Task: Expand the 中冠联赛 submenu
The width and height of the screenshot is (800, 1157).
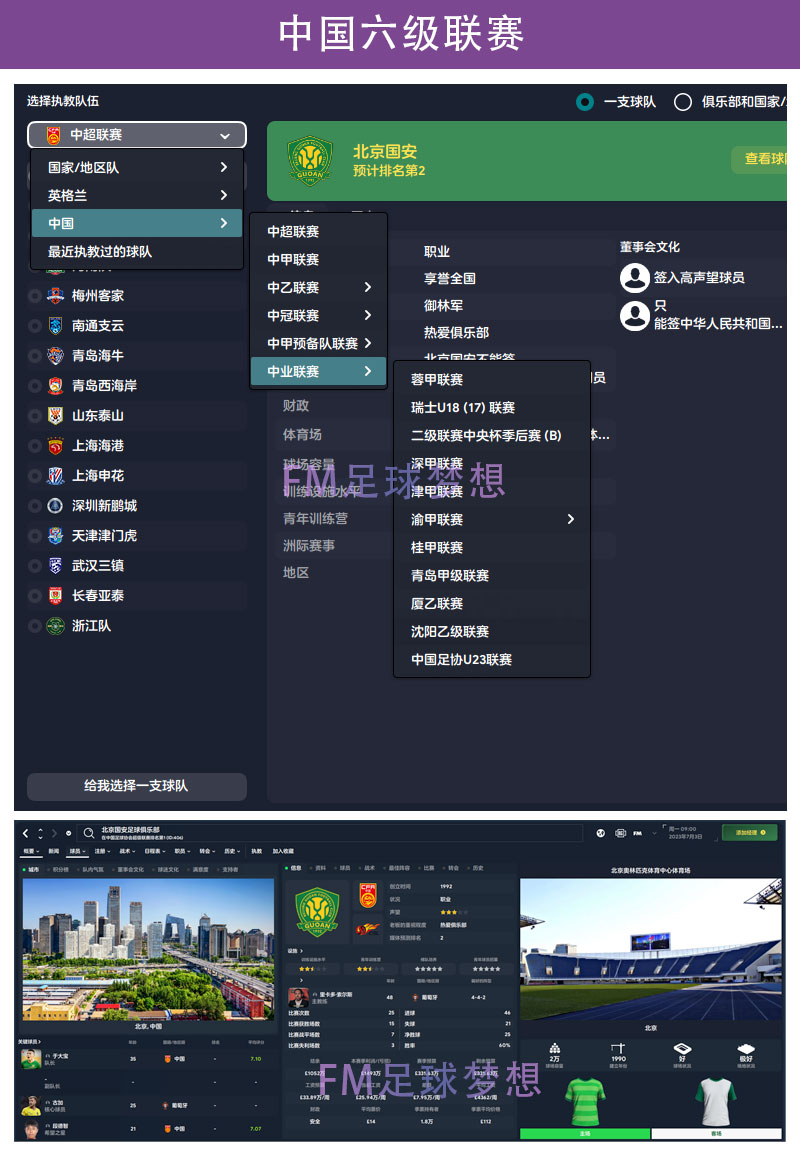Action: (x=318, y=316)
